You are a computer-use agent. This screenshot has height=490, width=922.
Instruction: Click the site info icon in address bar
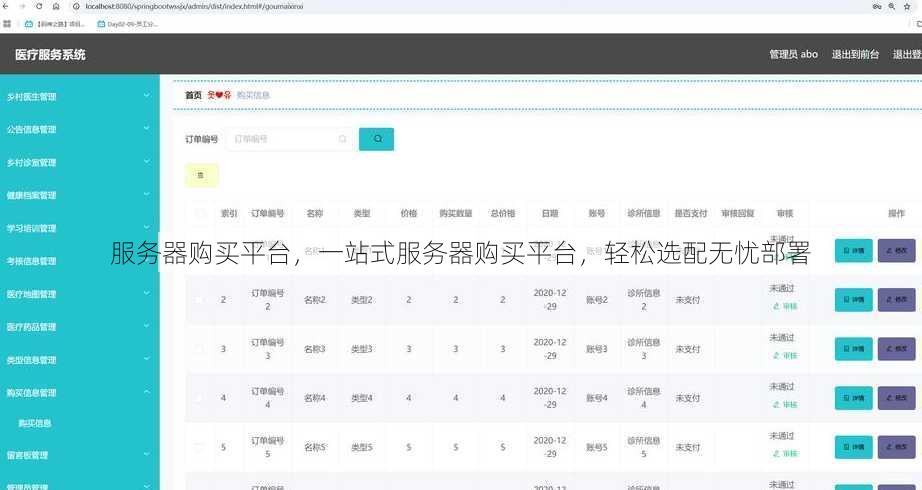click(76, 6)
